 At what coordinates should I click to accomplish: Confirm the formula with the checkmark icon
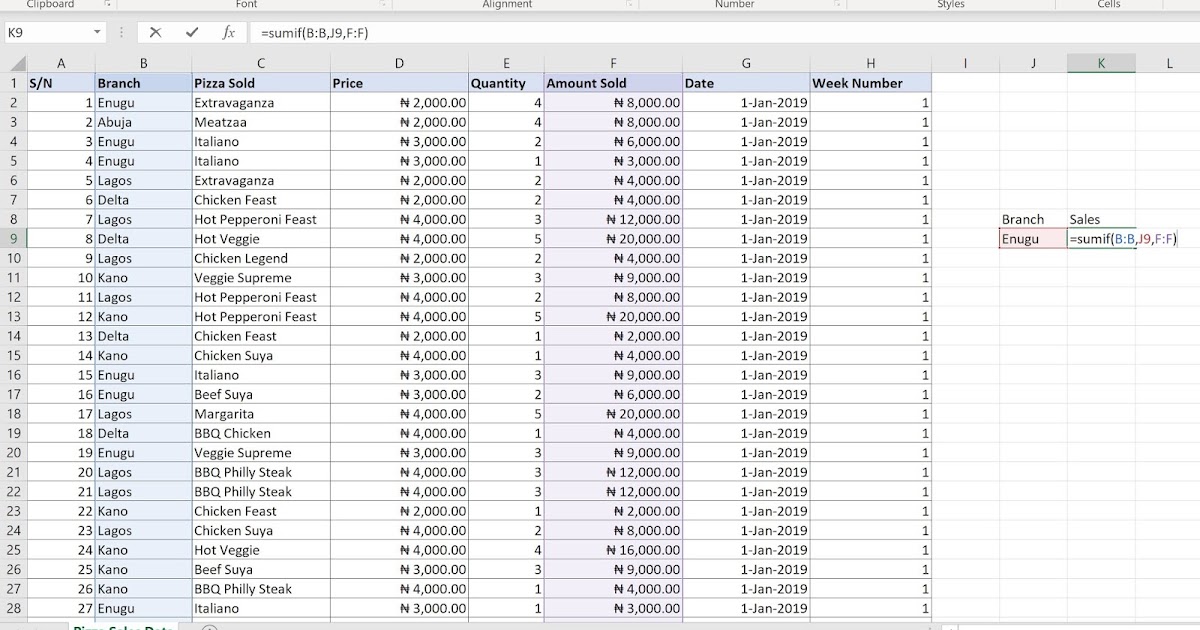click(x=192, y=31)
